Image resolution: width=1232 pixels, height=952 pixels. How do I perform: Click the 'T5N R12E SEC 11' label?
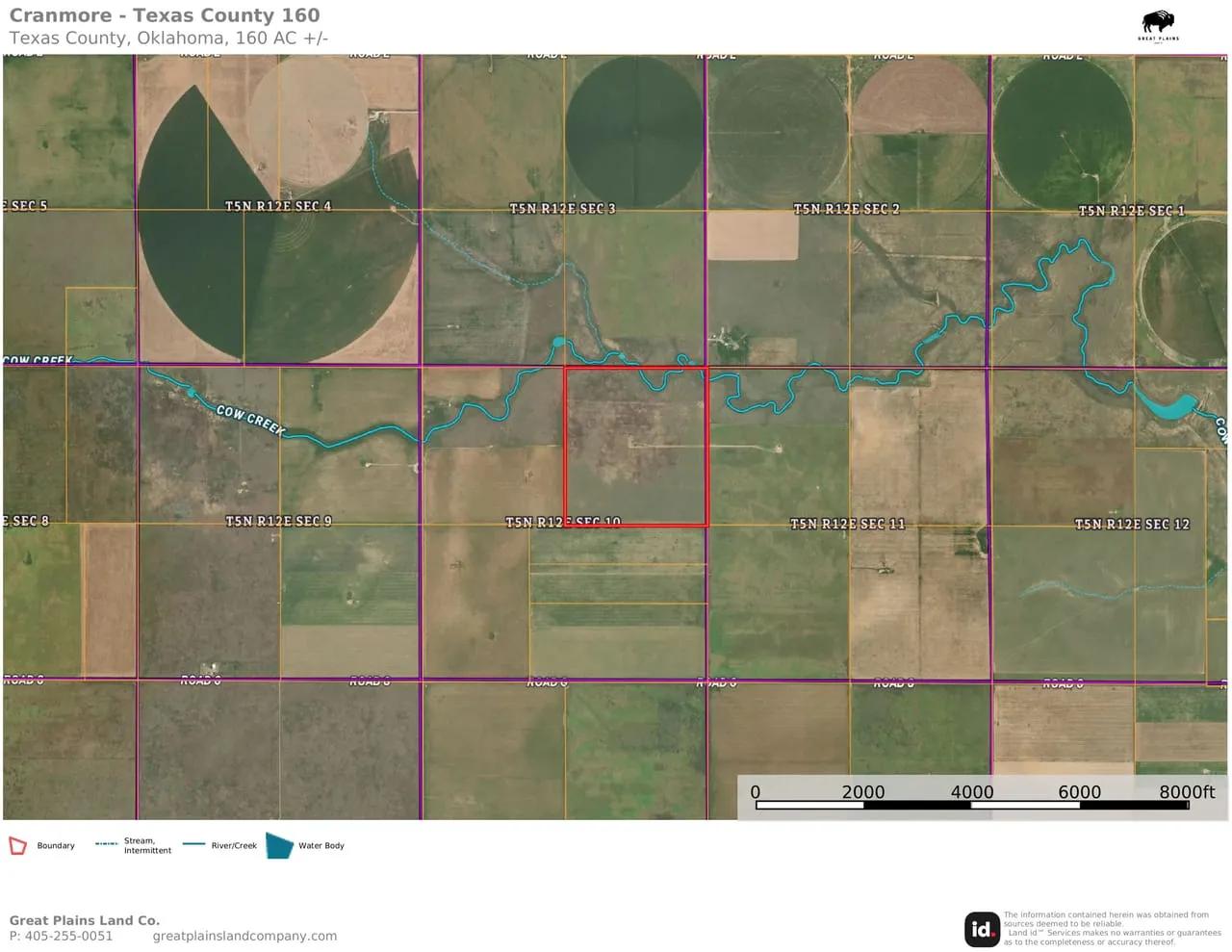847,524
